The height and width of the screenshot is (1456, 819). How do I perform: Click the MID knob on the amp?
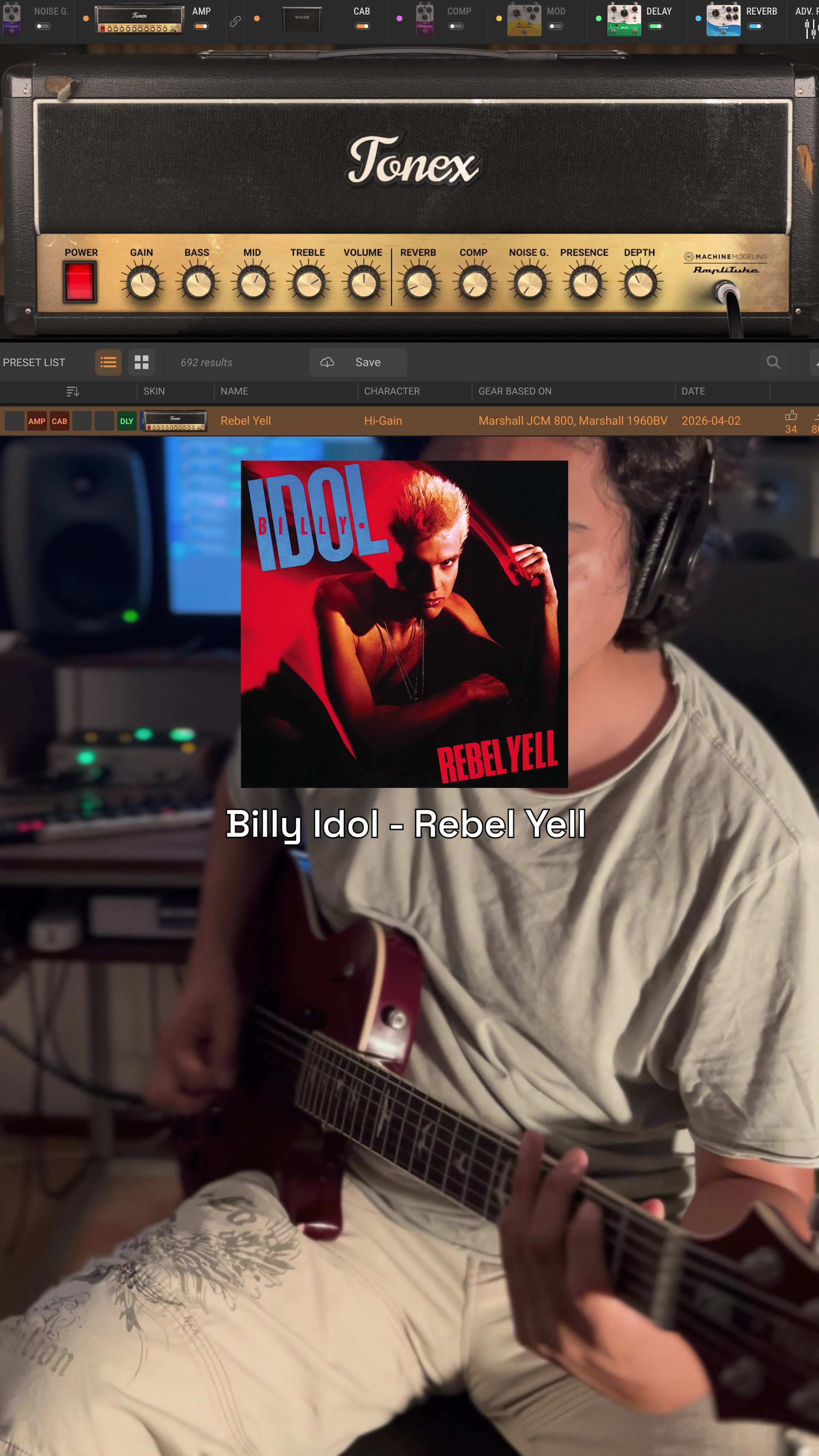point(253,283)
